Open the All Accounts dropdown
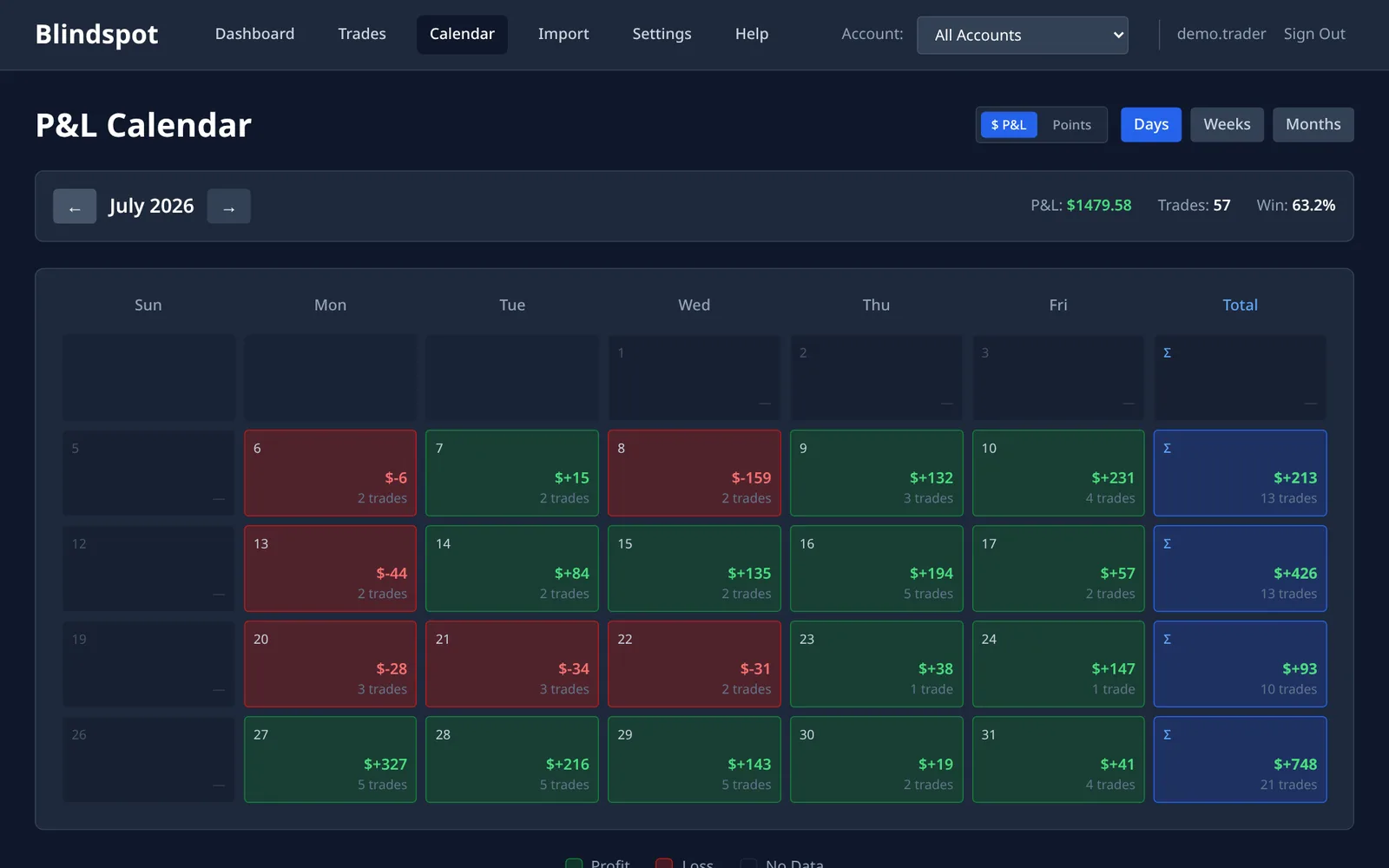Viewport: 1389px width, 868px height. (1023, 36)
